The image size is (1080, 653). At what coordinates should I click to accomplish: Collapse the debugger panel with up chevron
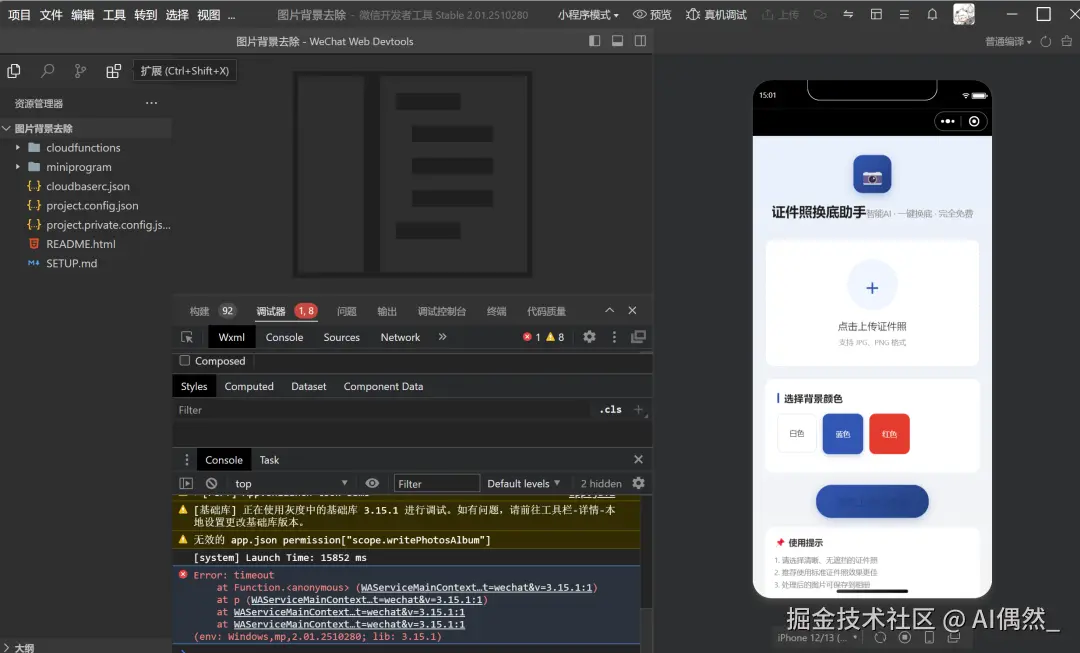610,311
